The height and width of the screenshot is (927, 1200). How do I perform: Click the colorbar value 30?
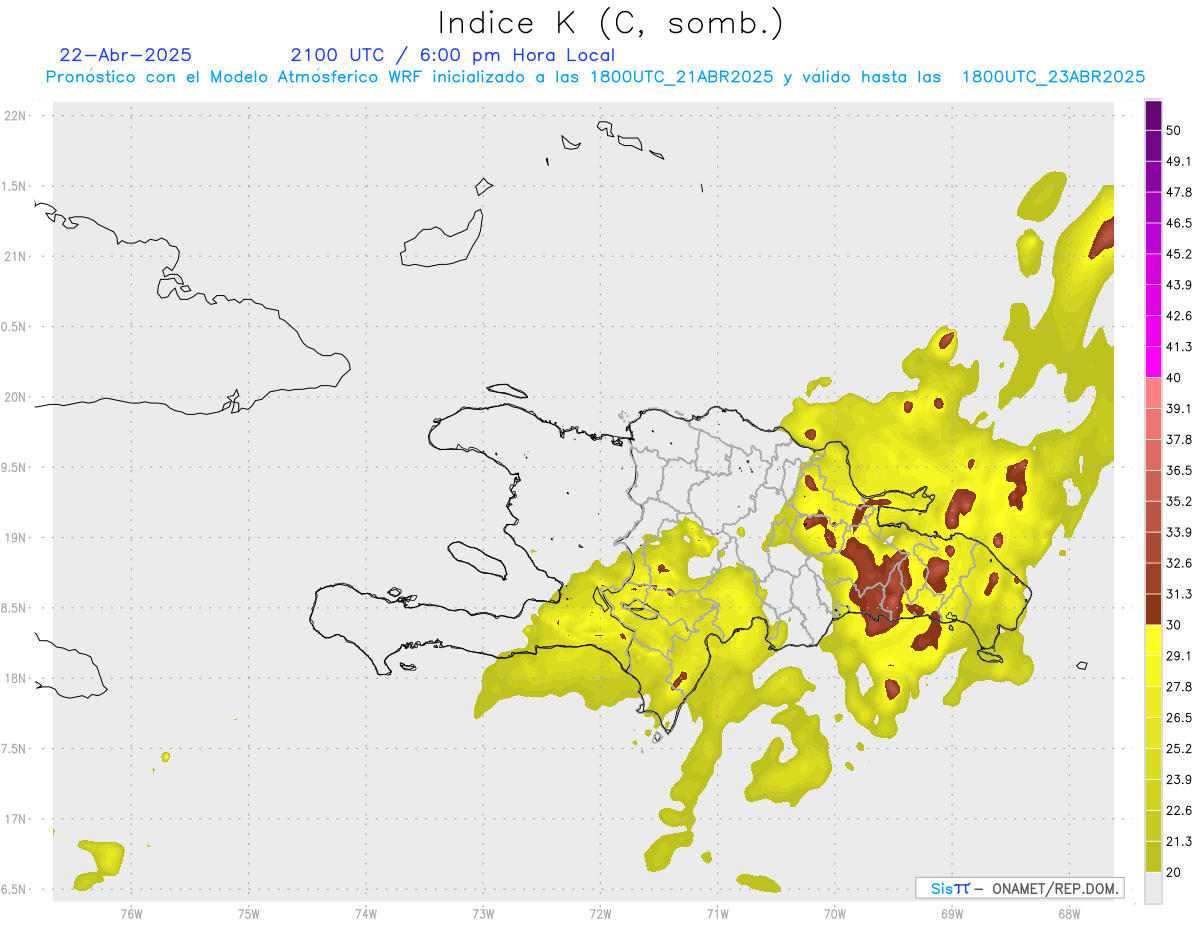1174,625
